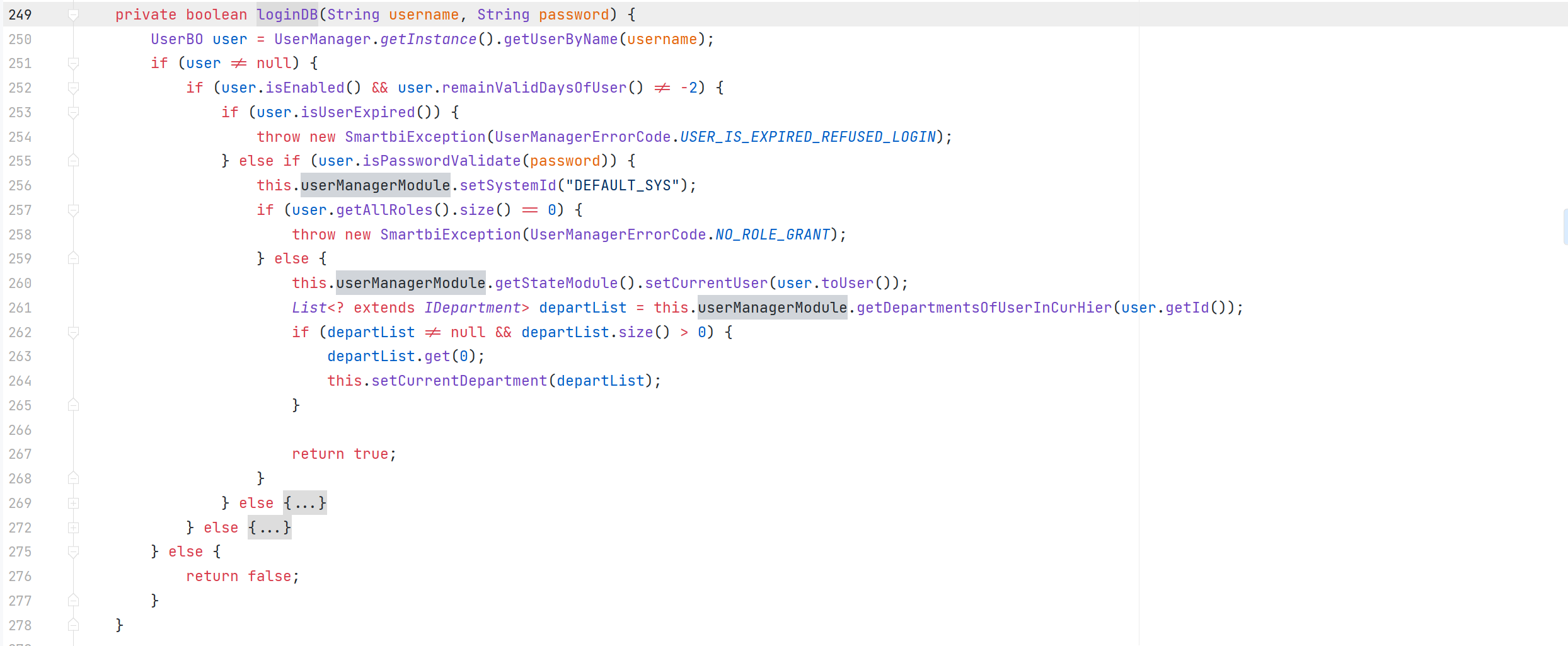This screenshot has height=646, width=1568.
Task: Expand the folded else block at line 269
Action: click(73, 503)
